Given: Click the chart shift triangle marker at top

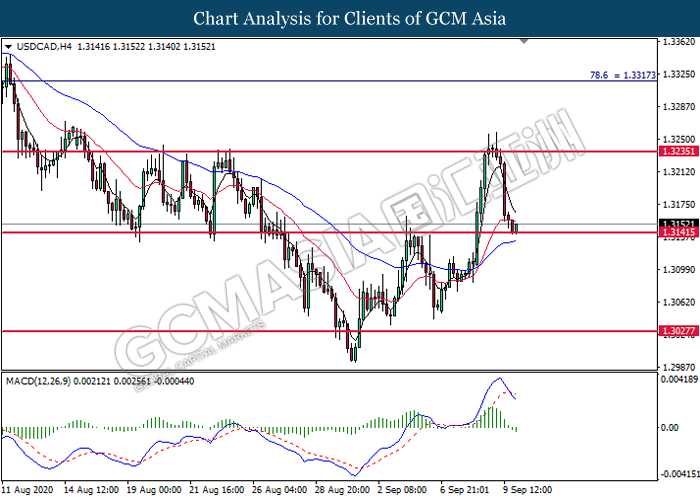Looking at the screenshot, I should (x=525, y=41).
